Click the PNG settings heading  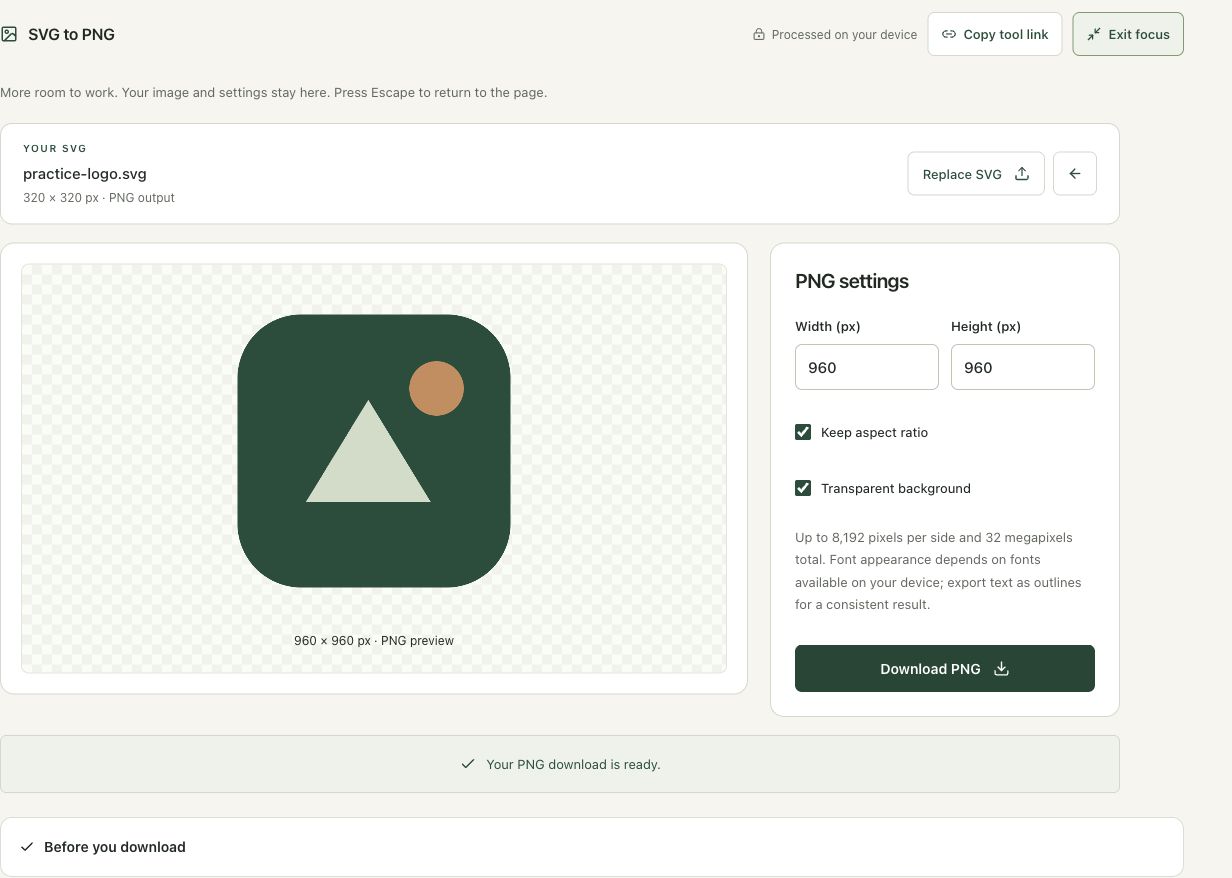coord(852,281)
